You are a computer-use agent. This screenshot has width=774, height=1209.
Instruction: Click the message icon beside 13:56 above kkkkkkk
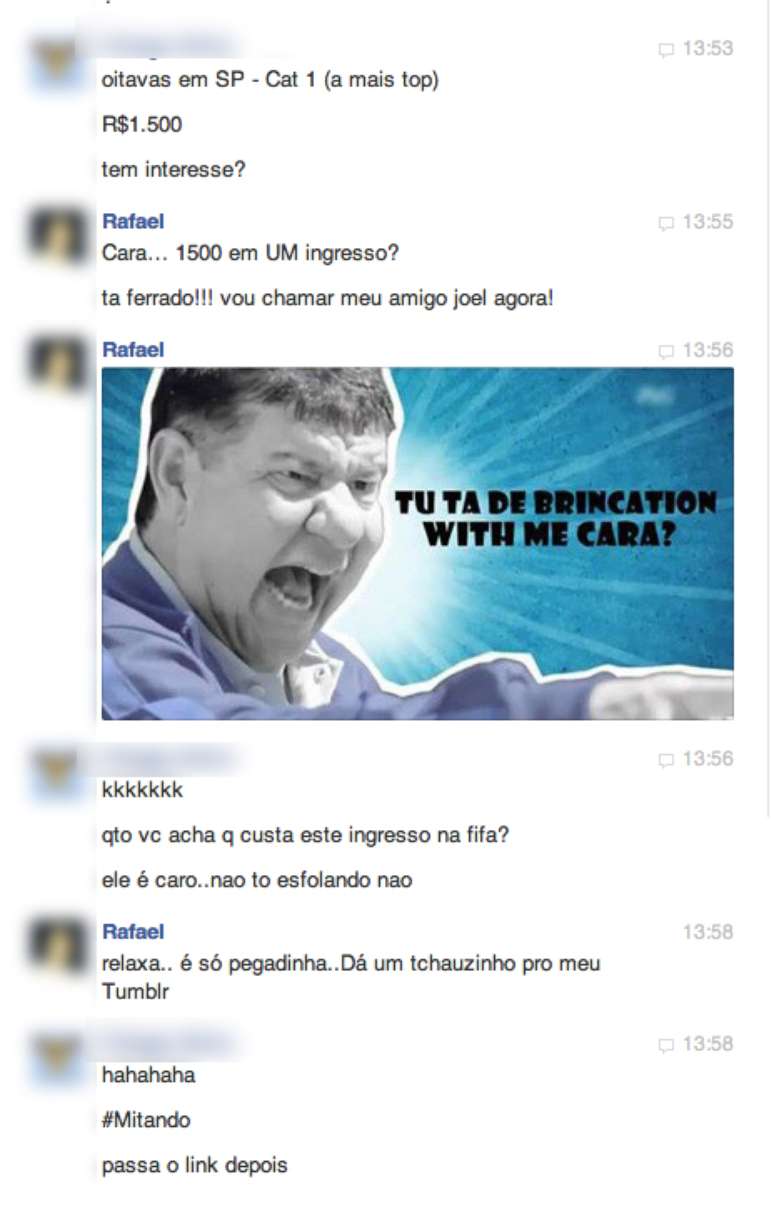[x=667, y=759]
